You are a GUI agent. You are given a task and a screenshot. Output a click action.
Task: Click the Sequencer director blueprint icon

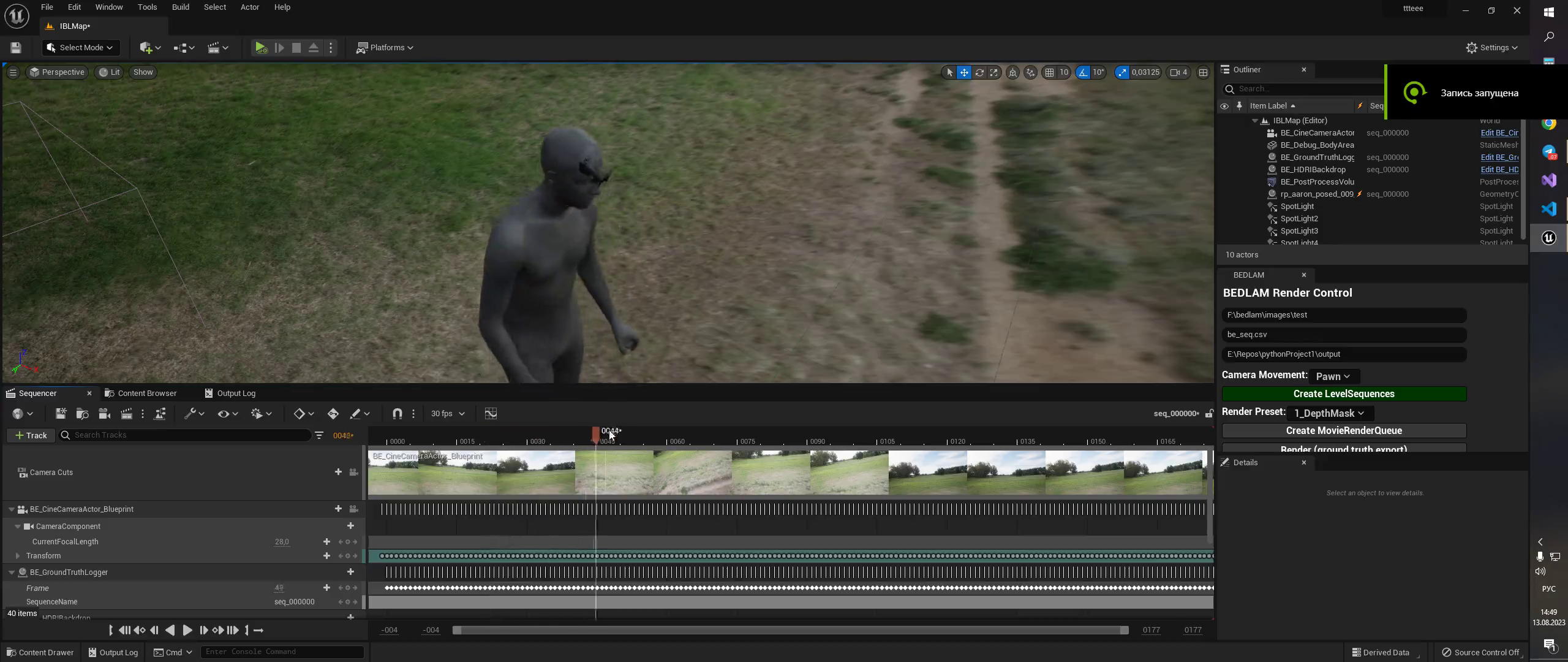(x=160, y=414)
